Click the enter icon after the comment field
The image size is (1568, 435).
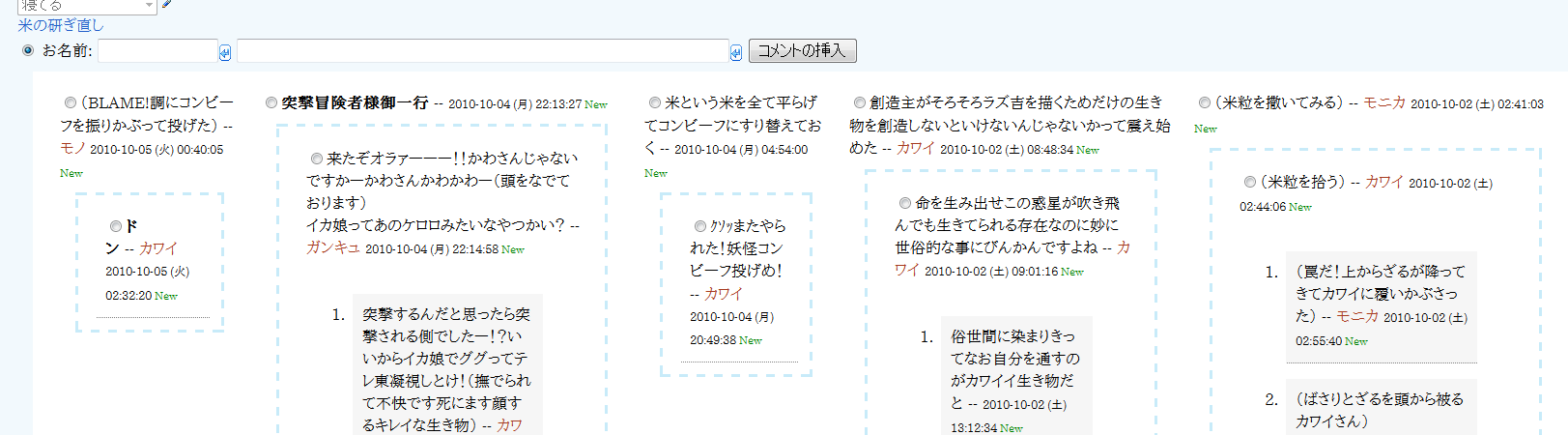coord(736,52)
